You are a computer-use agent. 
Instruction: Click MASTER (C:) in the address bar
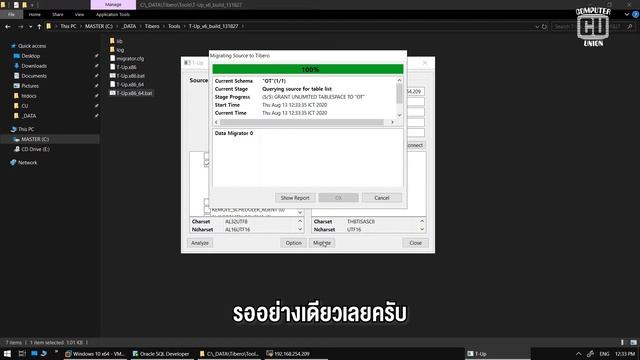point(98,26)
